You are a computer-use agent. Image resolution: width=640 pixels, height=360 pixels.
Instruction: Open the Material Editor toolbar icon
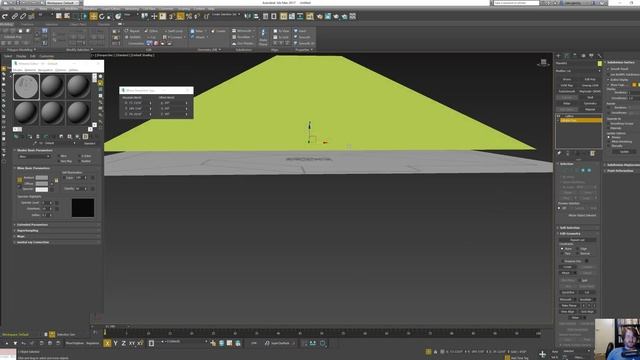pos(310,16)
